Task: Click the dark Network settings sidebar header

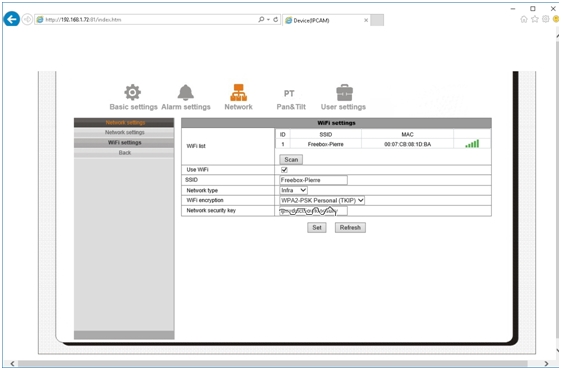Action: tap(125, 122)
